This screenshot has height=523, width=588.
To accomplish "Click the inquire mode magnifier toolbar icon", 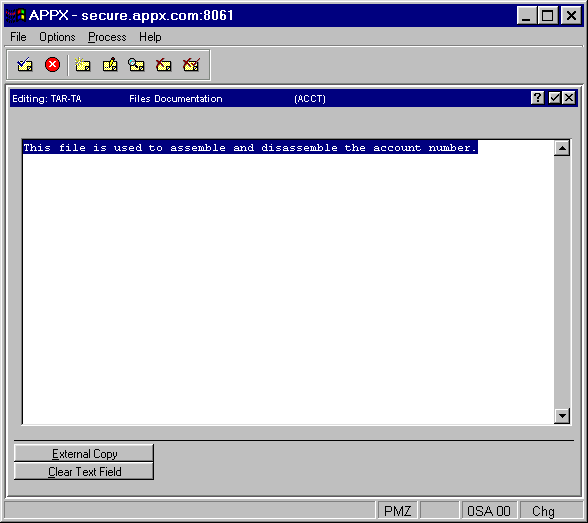I will pyautogui.click(x=136, y=65).
